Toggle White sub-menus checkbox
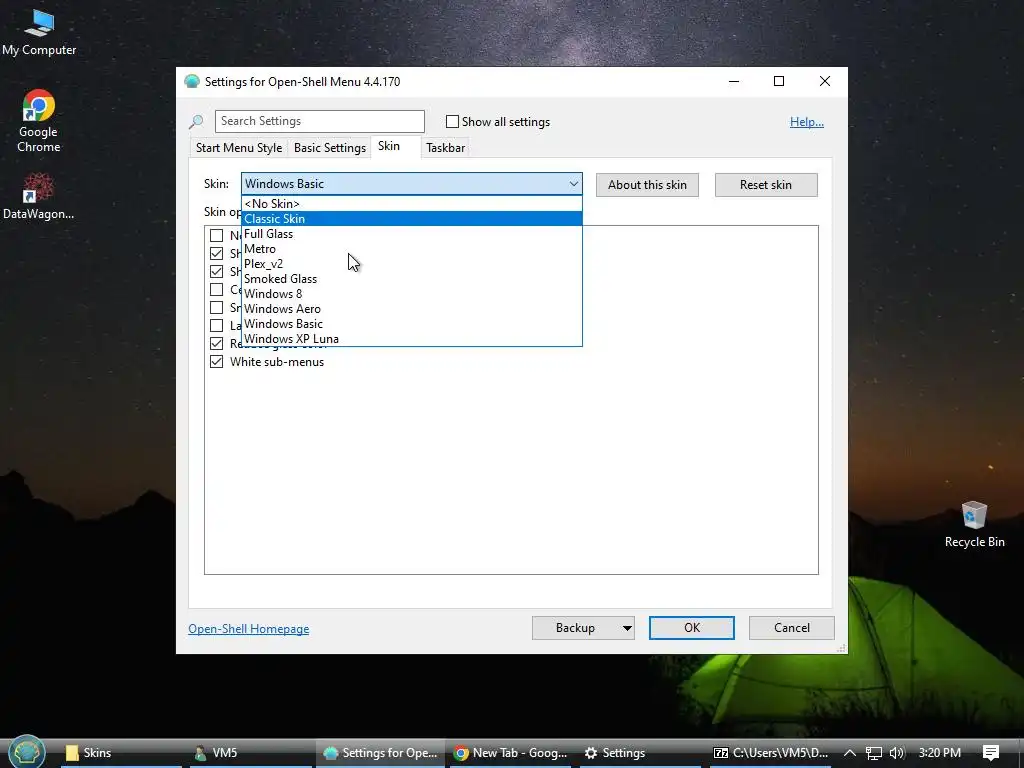Viewport: 1024px width, 768px height. click(x=216, y=362)
